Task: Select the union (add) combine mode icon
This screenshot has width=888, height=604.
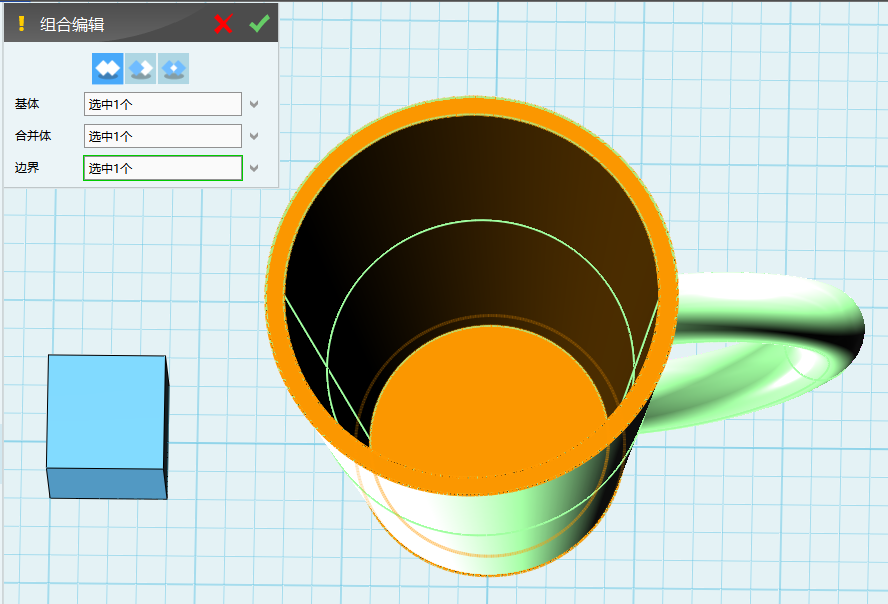Action: pyautogui.click(x=108, y=68)
